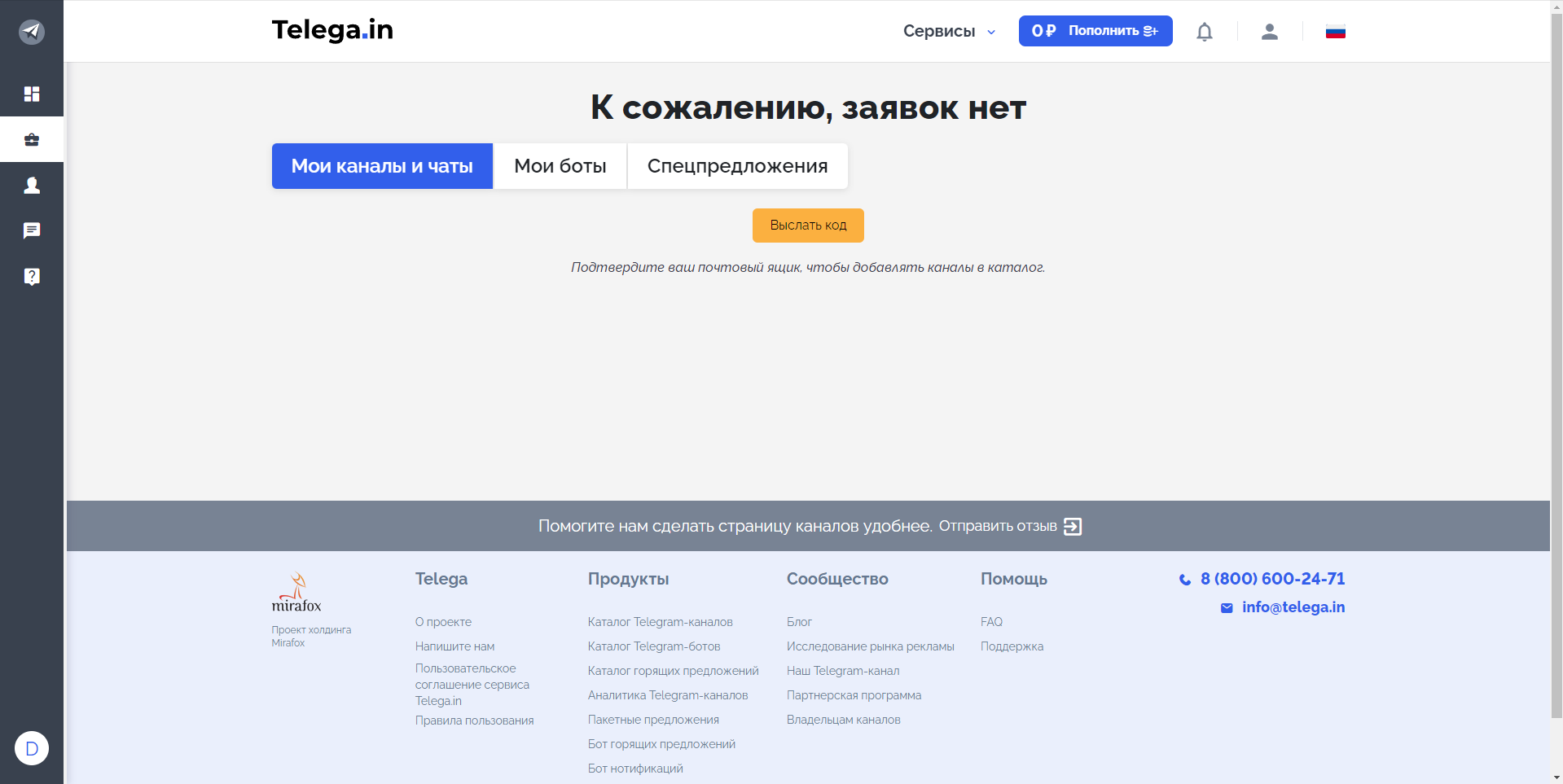Click the Пополнить balance button
Image resolution: width=1563 pixels, height=784 pixels.
[1095, 31]
